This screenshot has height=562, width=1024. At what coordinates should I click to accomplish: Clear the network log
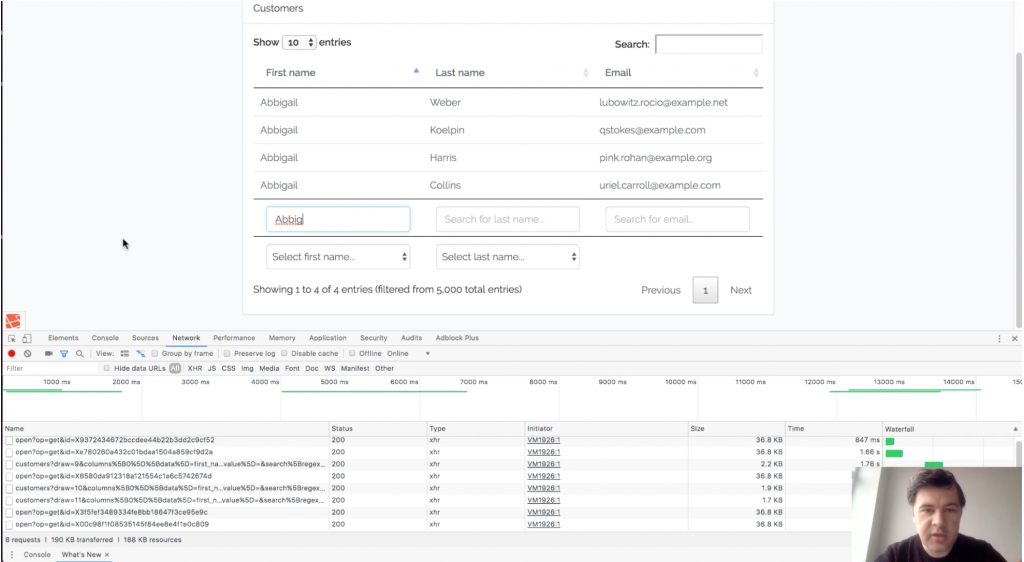[28, 353]
